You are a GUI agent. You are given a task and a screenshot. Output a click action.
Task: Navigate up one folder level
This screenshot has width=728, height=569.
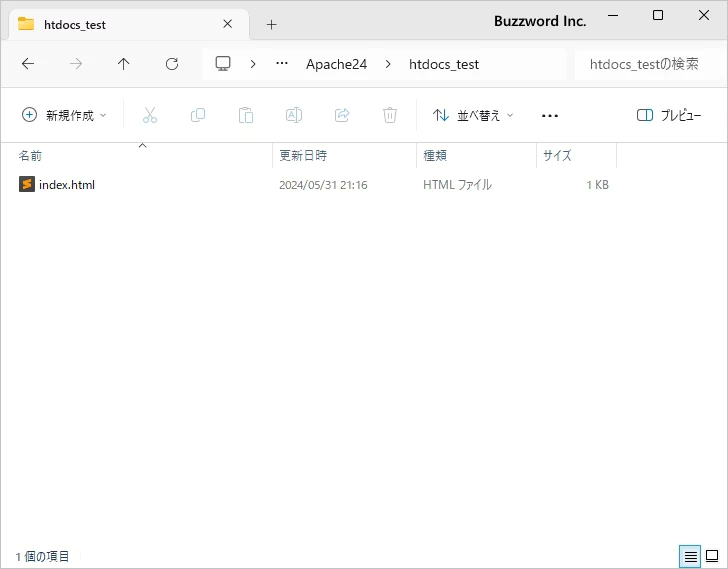[124, 64]
